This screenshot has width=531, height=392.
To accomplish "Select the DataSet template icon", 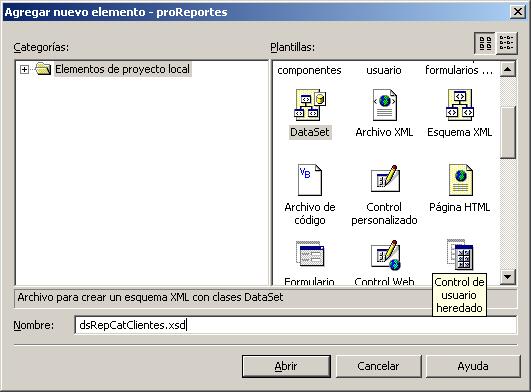I will (x=310, y=105).
